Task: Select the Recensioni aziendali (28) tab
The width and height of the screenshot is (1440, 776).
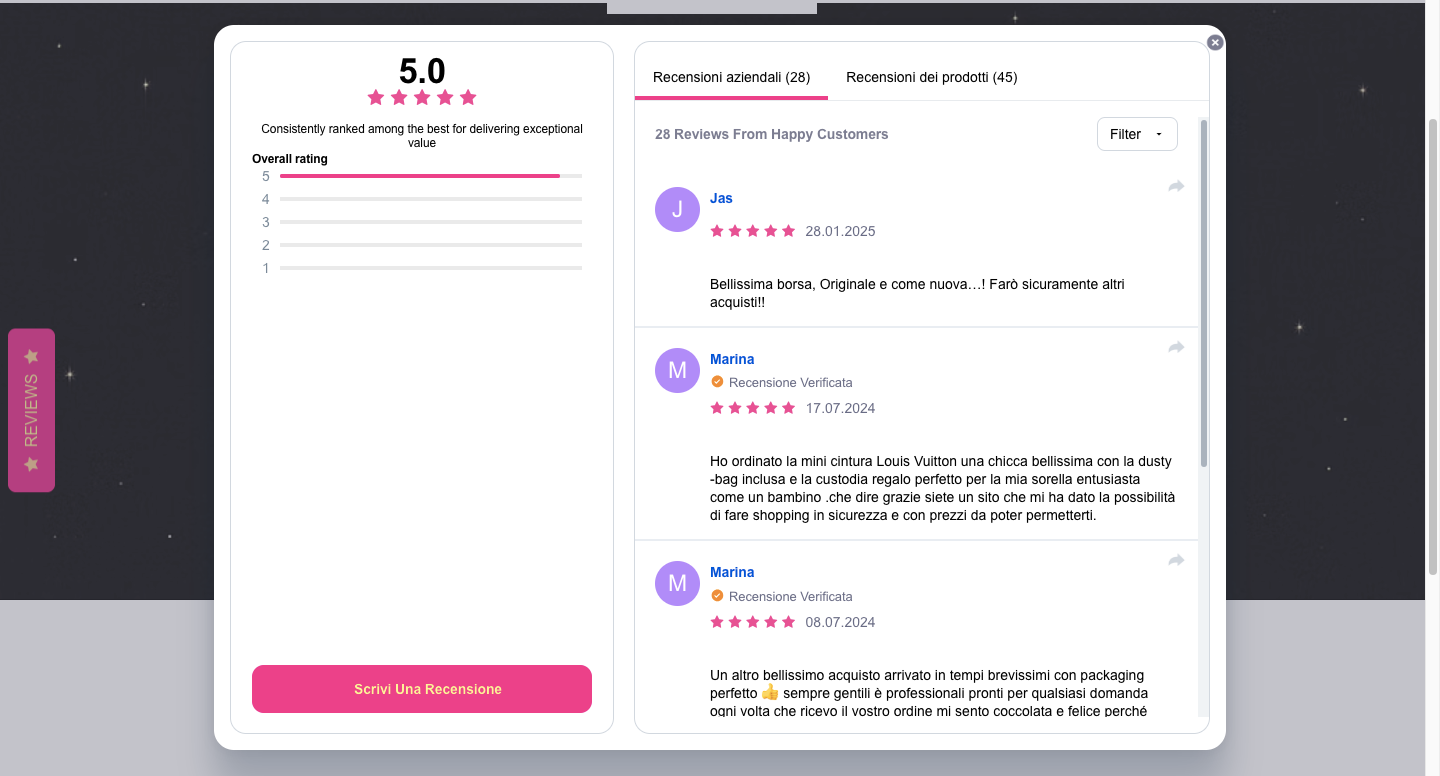Action: [x=731, y=77]
